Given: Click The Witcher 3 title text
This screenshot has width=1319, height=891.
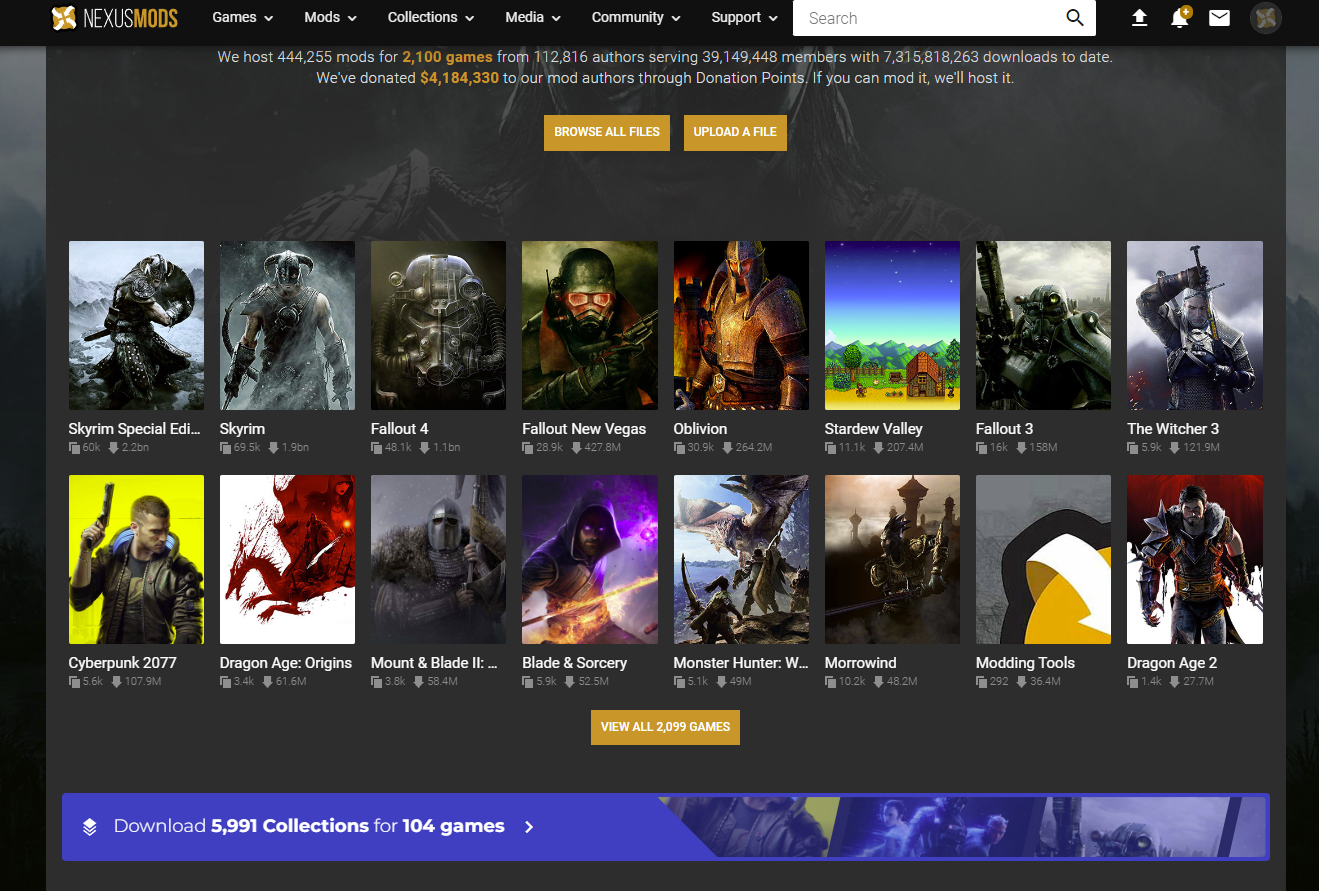Looking at the screenshot, I should (x=1173, y=428).
